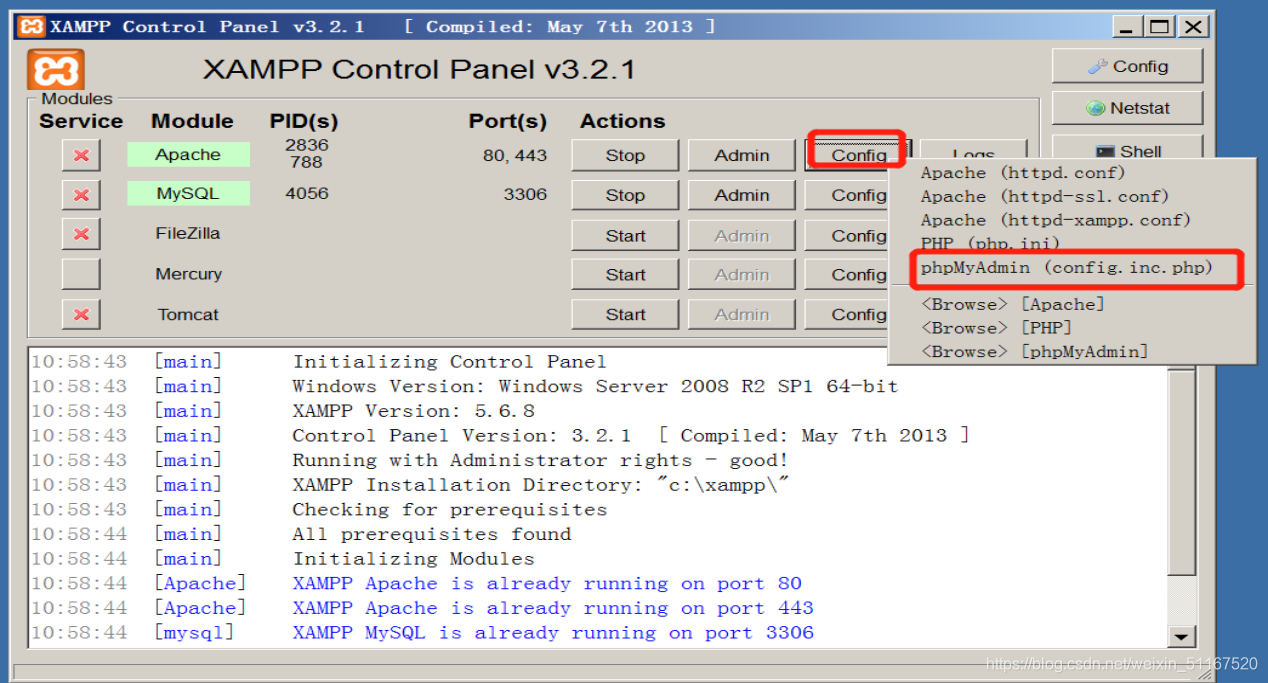Start the Mercury module
This screenshot has height=683, width=1268.
click(x=625, y=274)
